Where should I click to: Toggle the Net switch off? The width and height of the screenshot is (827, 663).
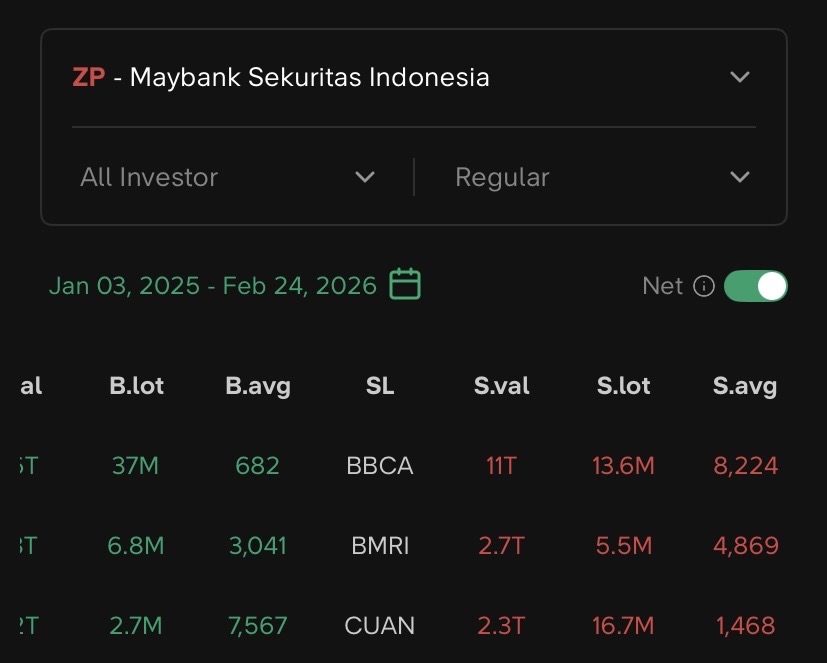[x=755, y=286]
